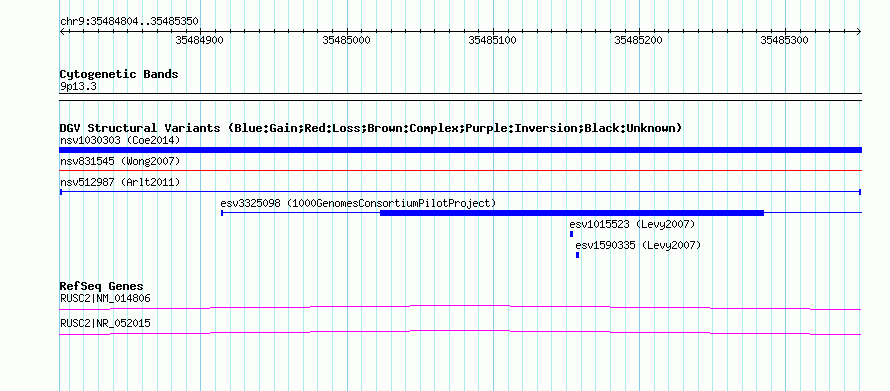The height and width of the screenshot is (391, 890).
Task: Select the thick esv3325098 blue segment
Action: click(572, 213)
